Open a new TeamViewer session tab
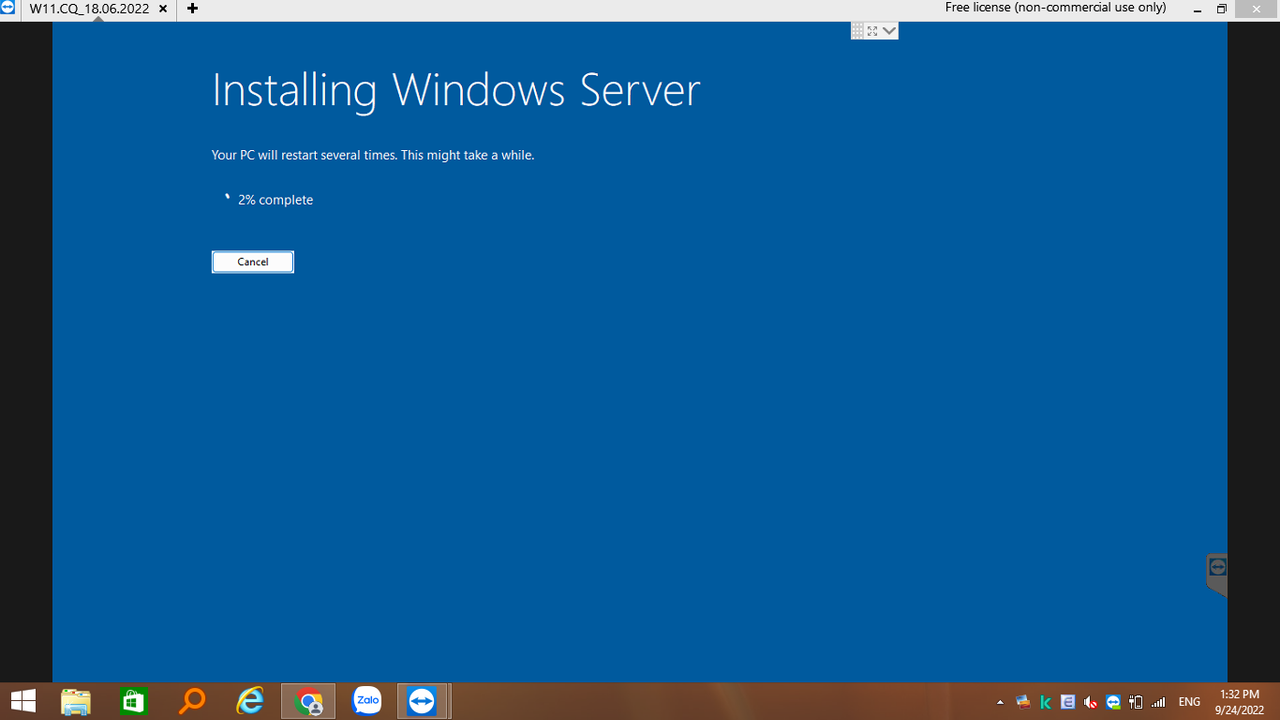Viewport: 1280px width, 720px height. pyautogui.click(x=192, y=8)
